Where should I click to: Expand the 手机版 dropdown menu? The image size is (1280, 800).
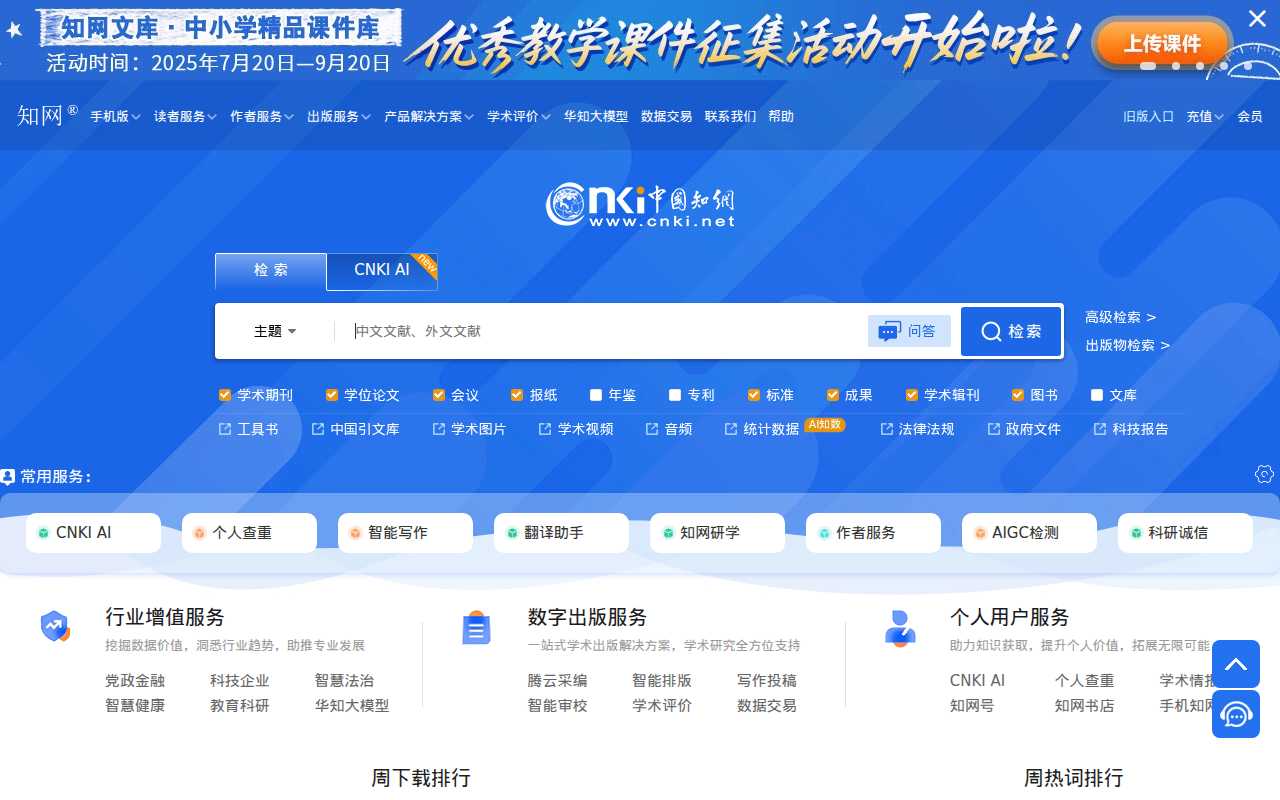pyautogui.click(x=115, y=116)
